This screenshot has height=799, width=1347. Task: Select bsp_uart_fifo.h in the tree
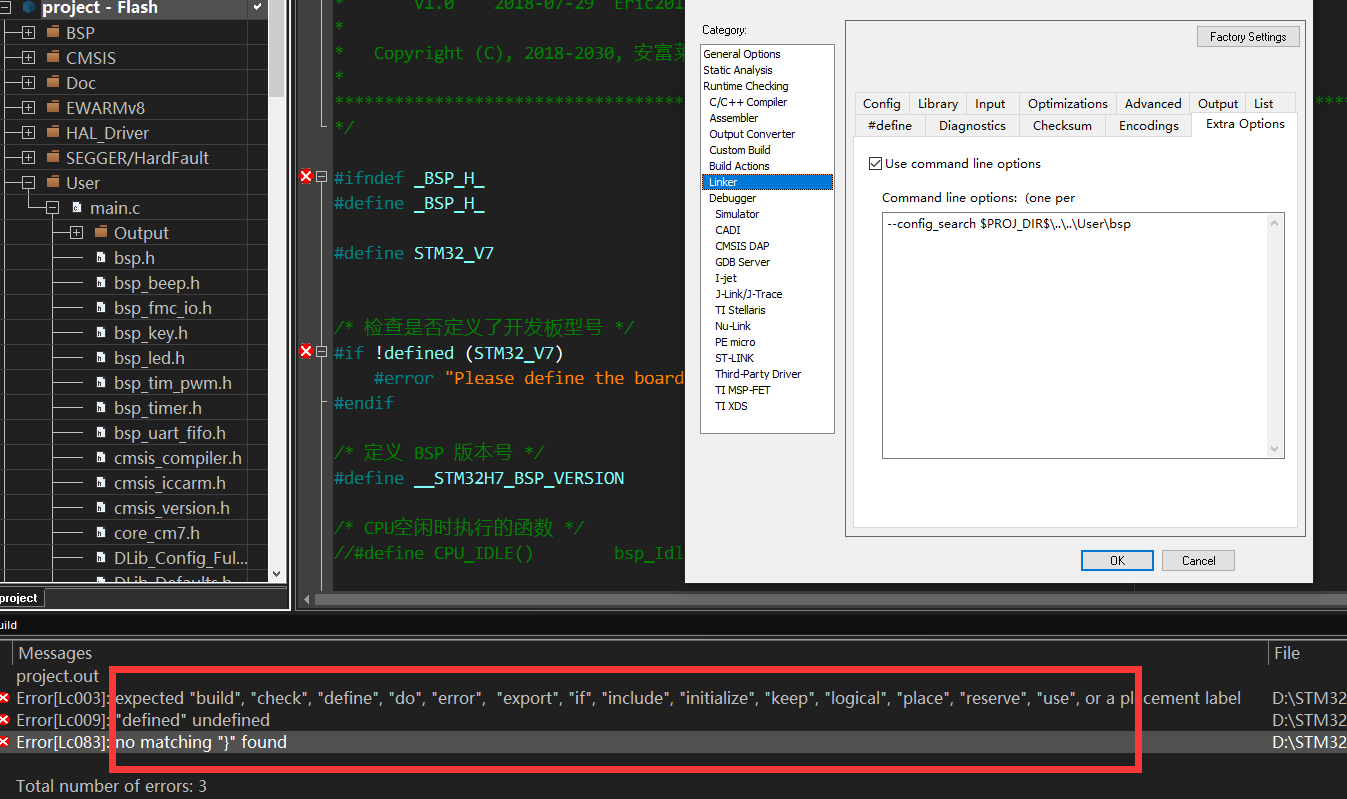tap(170, 433)
